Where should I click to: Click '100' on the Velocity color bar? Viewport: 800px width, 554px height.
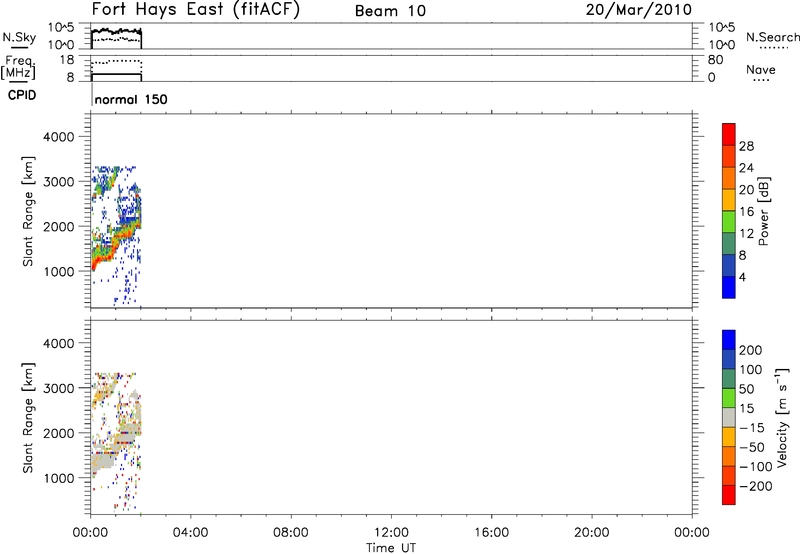[751, 370]
